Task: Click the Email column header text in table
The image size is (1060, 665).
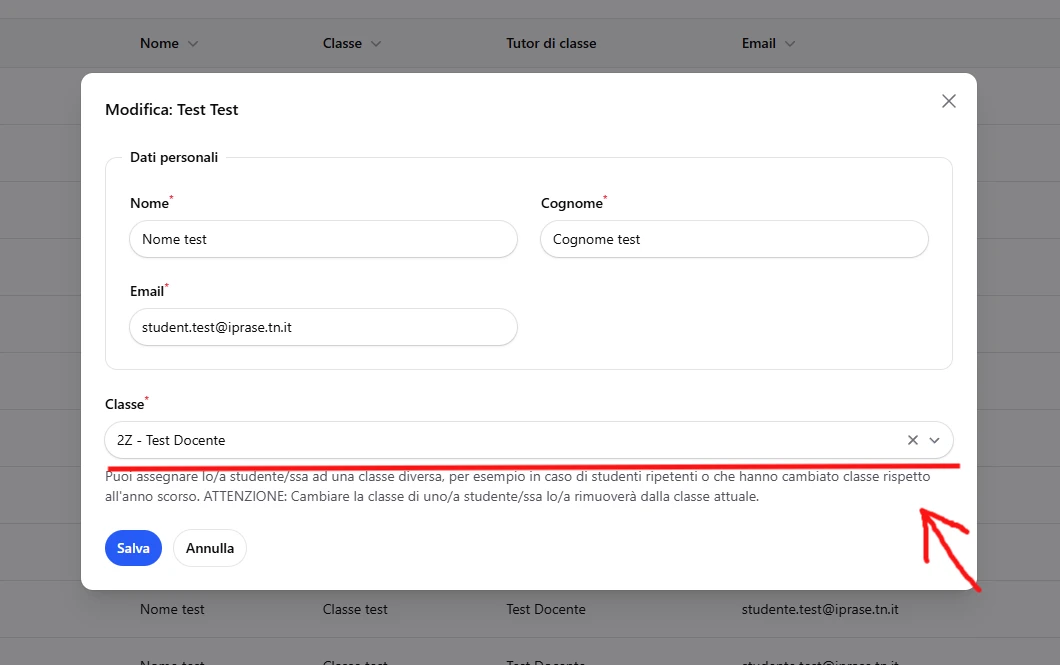Action: click(758, 44)
